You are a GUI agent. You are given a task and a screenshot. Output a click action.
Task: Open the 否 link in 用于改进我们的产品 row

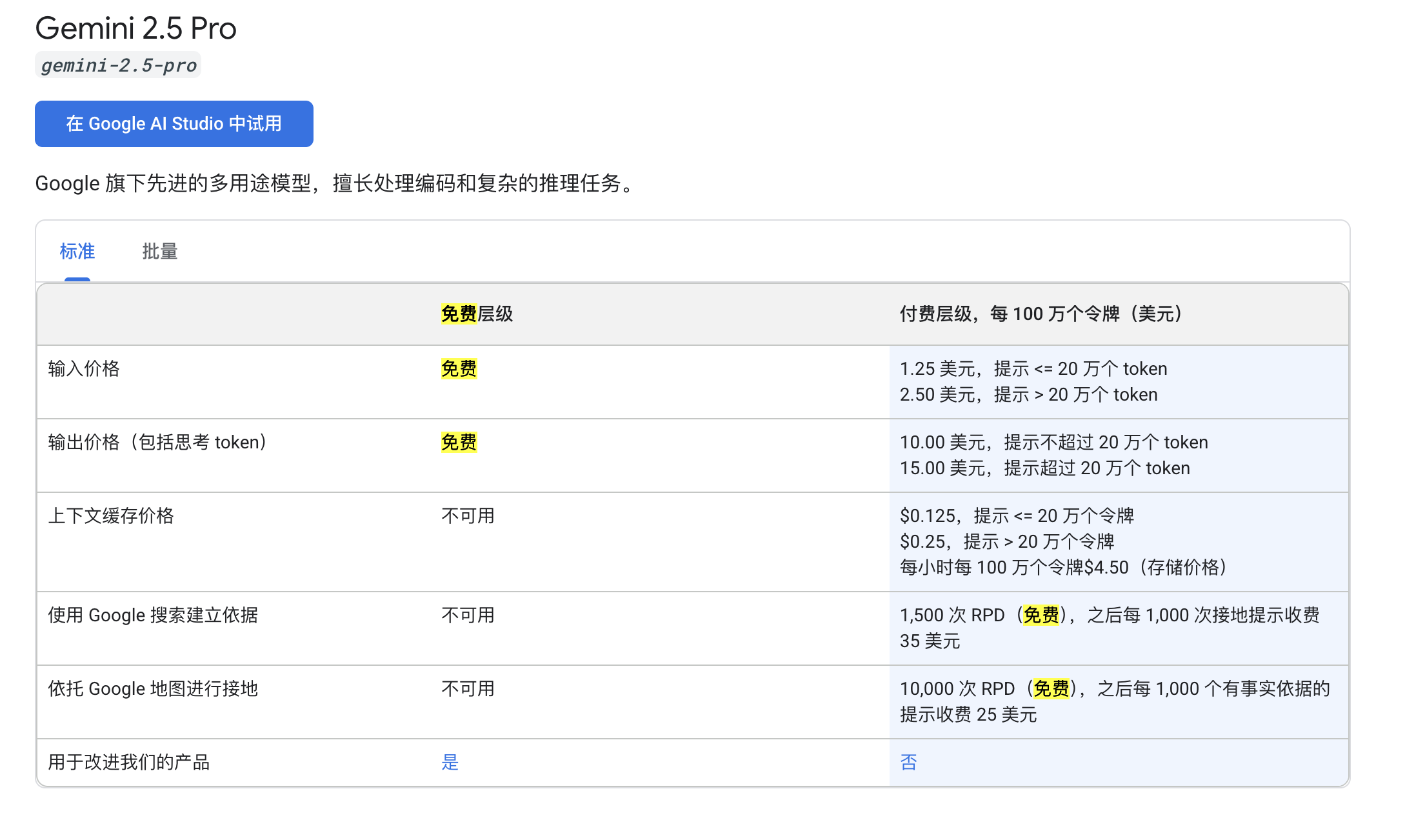(908, 763)
